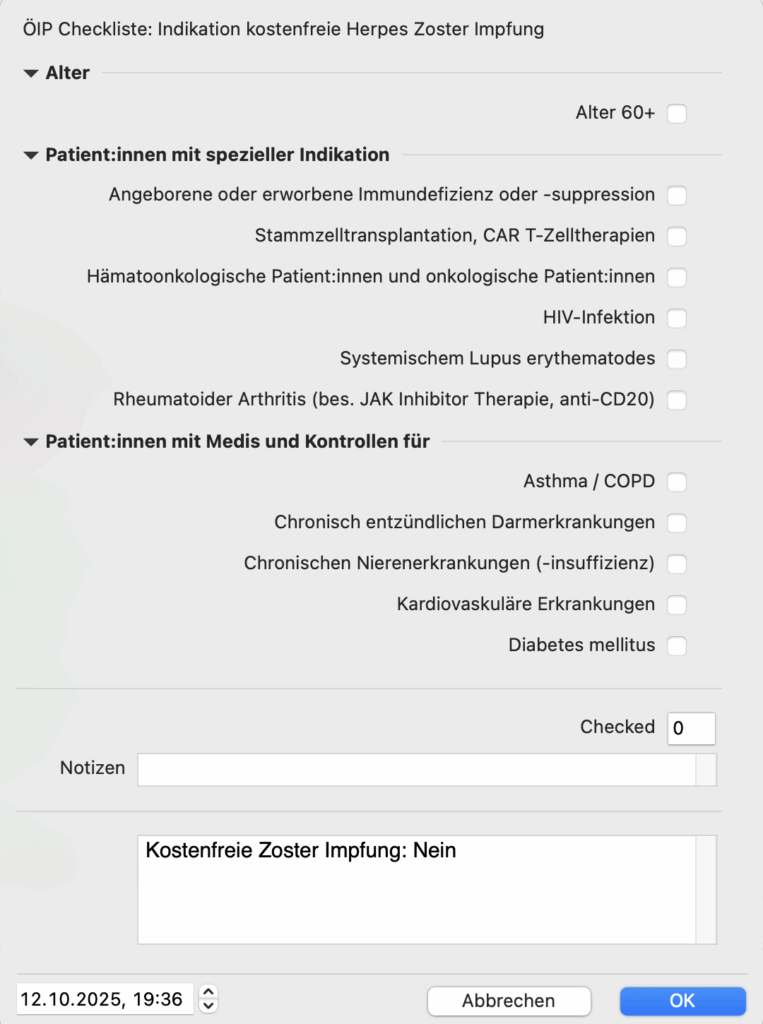Tick the Rheumatoider Arthritis checkbox
The height and width of the screenshot is (1024, 763).
click(677, 401)
